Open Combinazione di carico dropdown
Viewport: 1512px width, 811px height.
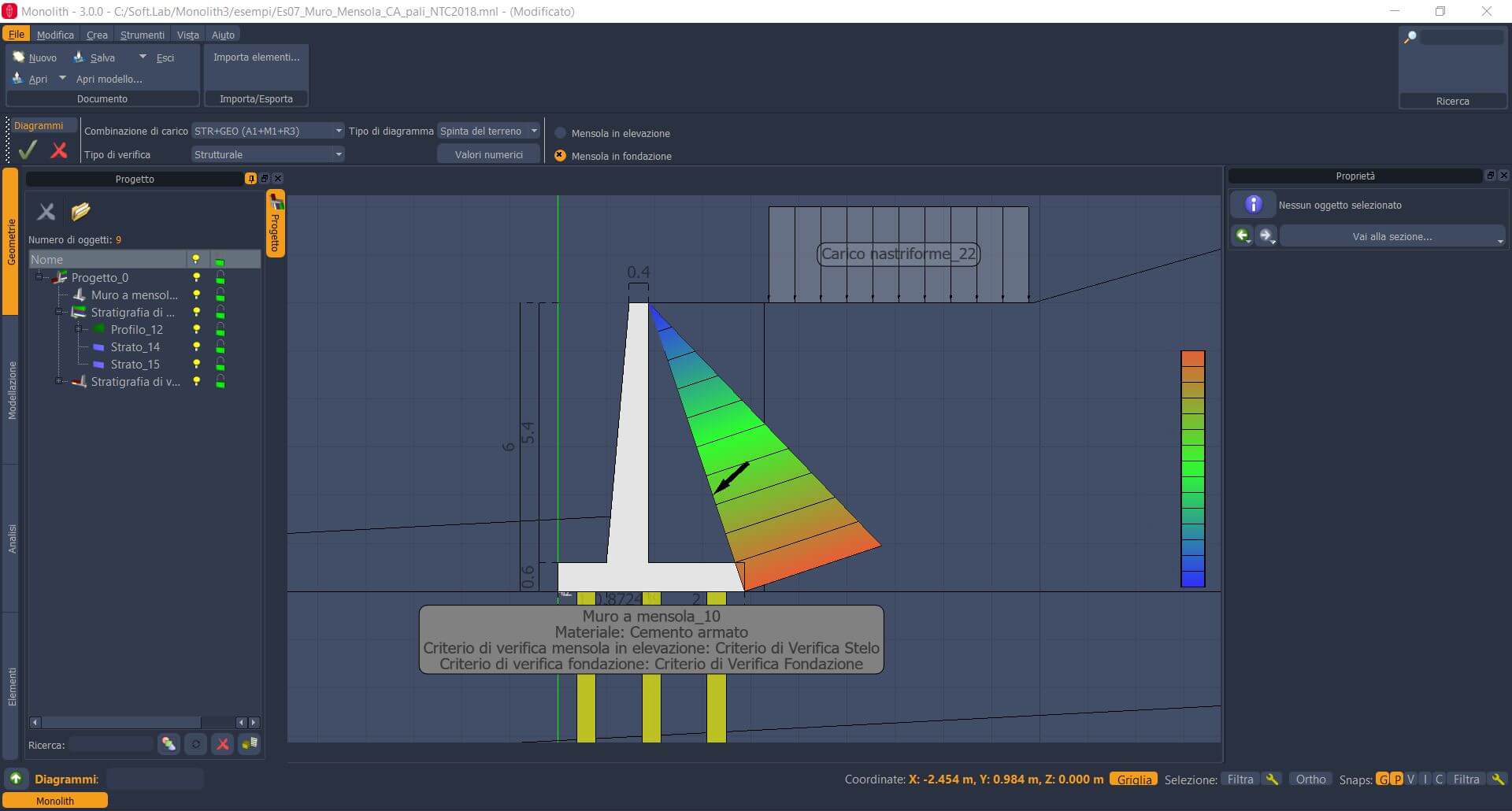268,131
